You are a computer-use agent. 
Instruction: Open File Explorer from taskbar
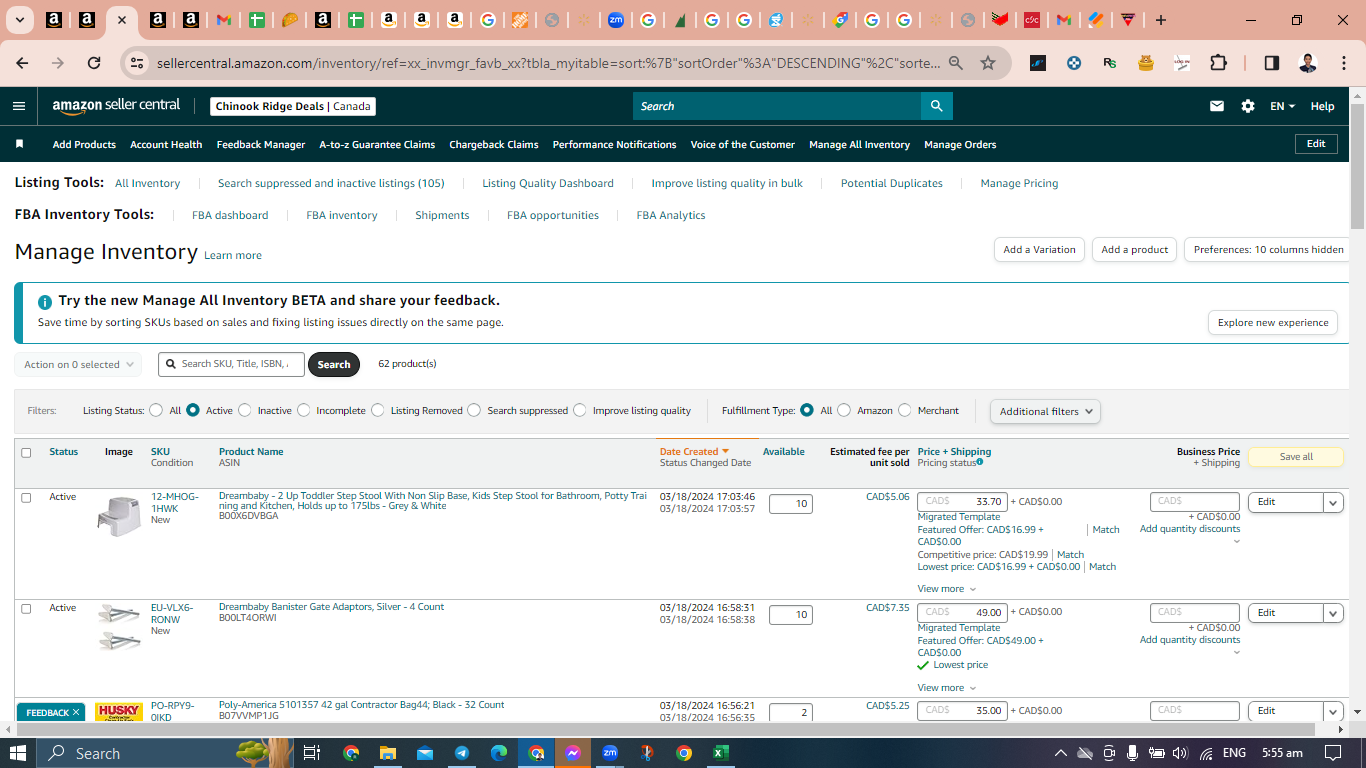tap(387, 753)
